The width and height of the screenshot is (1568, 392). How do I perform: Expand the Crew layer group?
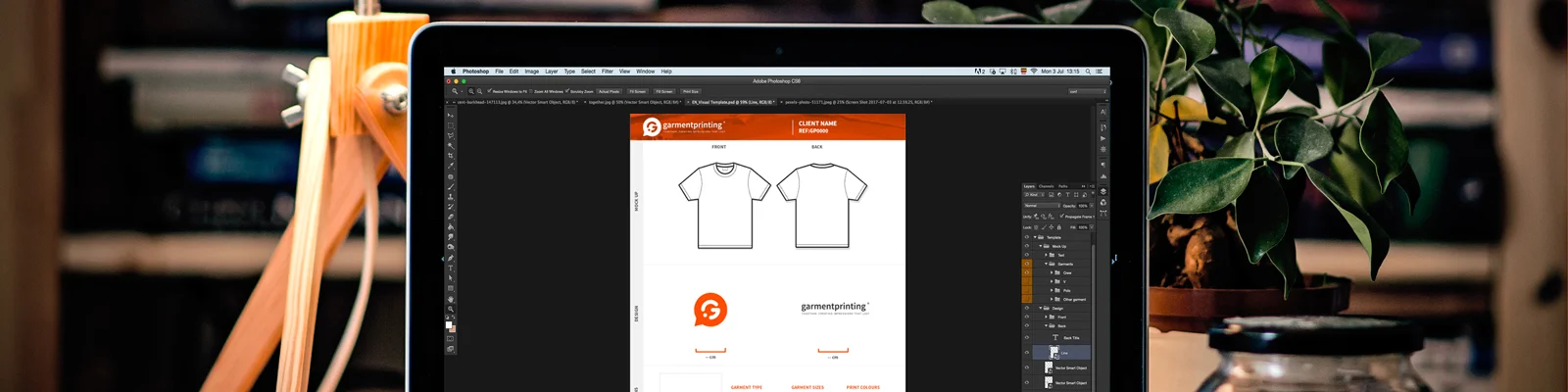tap(1052, 272)
